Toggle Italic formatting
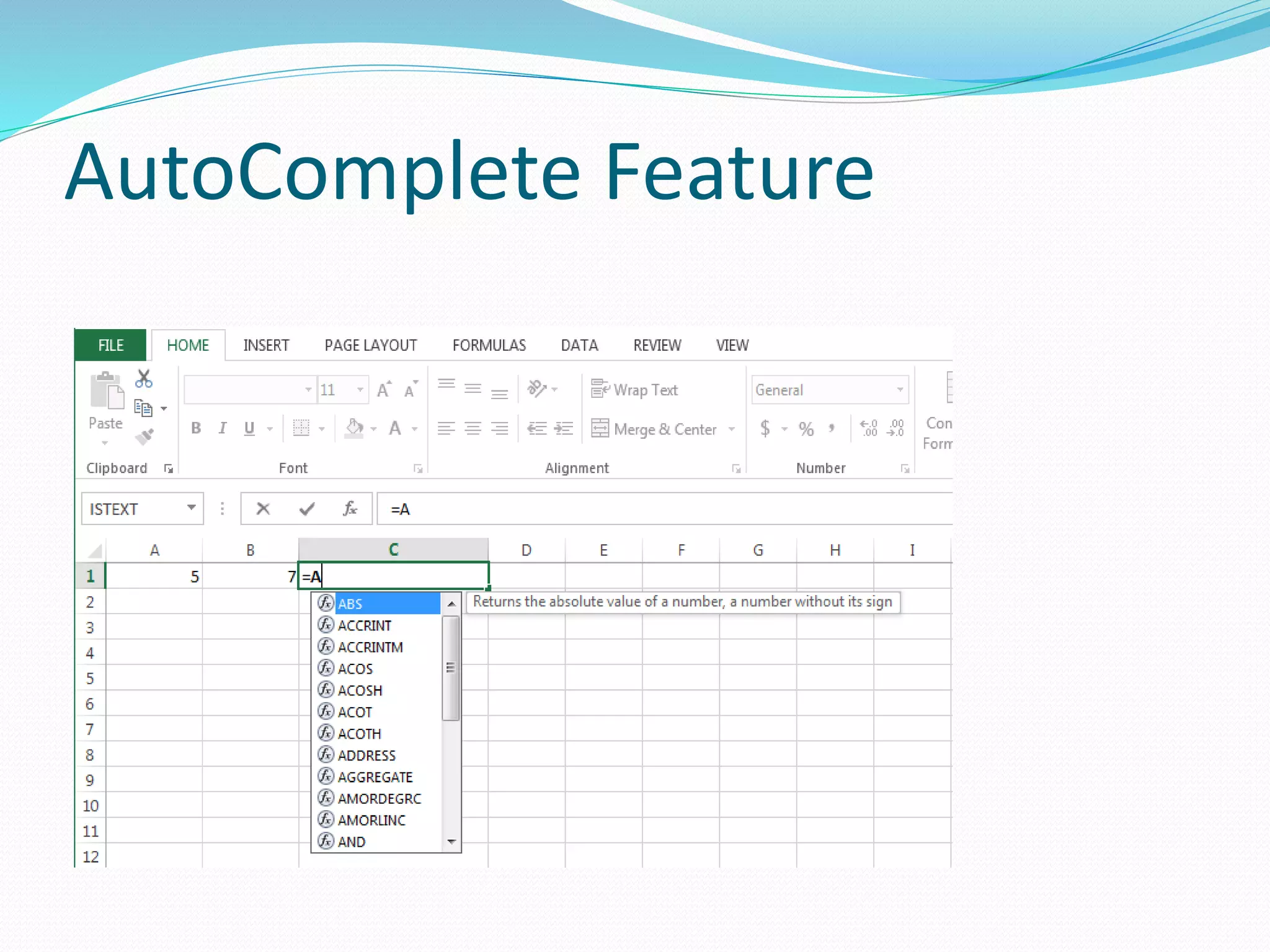This screenshot has height=952, width=1270. point(223,428)
